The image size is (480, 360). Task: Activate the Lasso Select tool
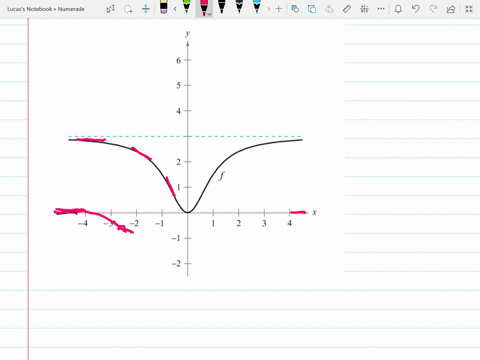click(x=128, y=9)
